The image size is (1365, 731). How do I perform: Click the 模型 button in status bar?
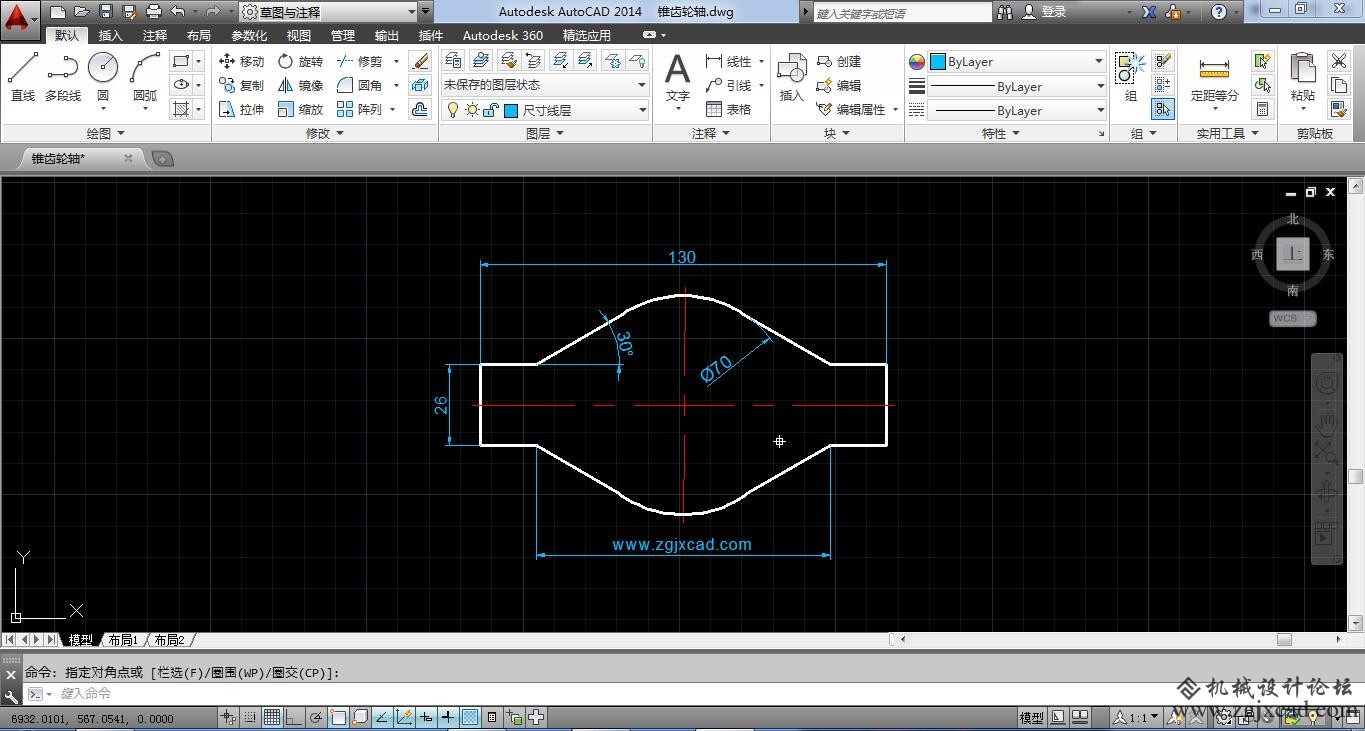(x=1032, y=717)
